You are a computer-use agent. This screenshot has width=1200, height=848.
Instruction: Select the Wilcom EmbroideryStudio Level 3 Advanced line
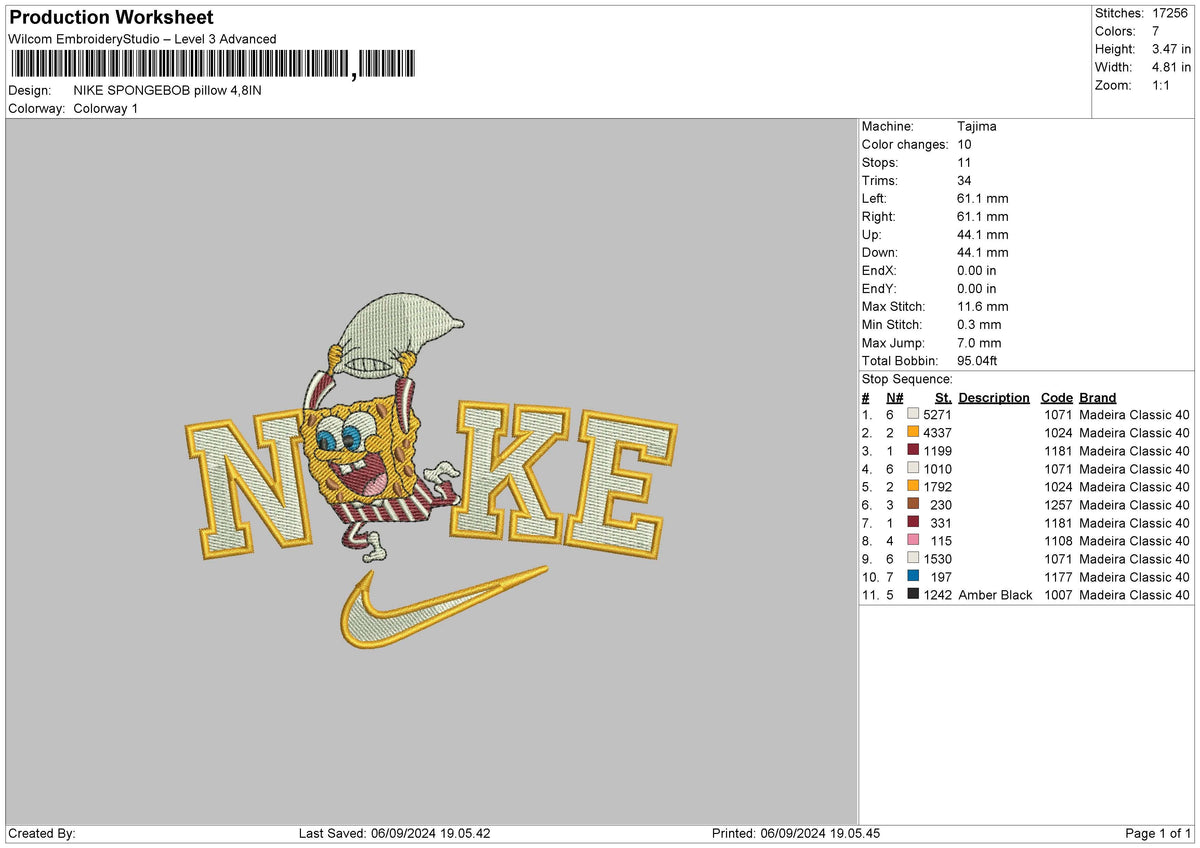click(x=142, y=39)
